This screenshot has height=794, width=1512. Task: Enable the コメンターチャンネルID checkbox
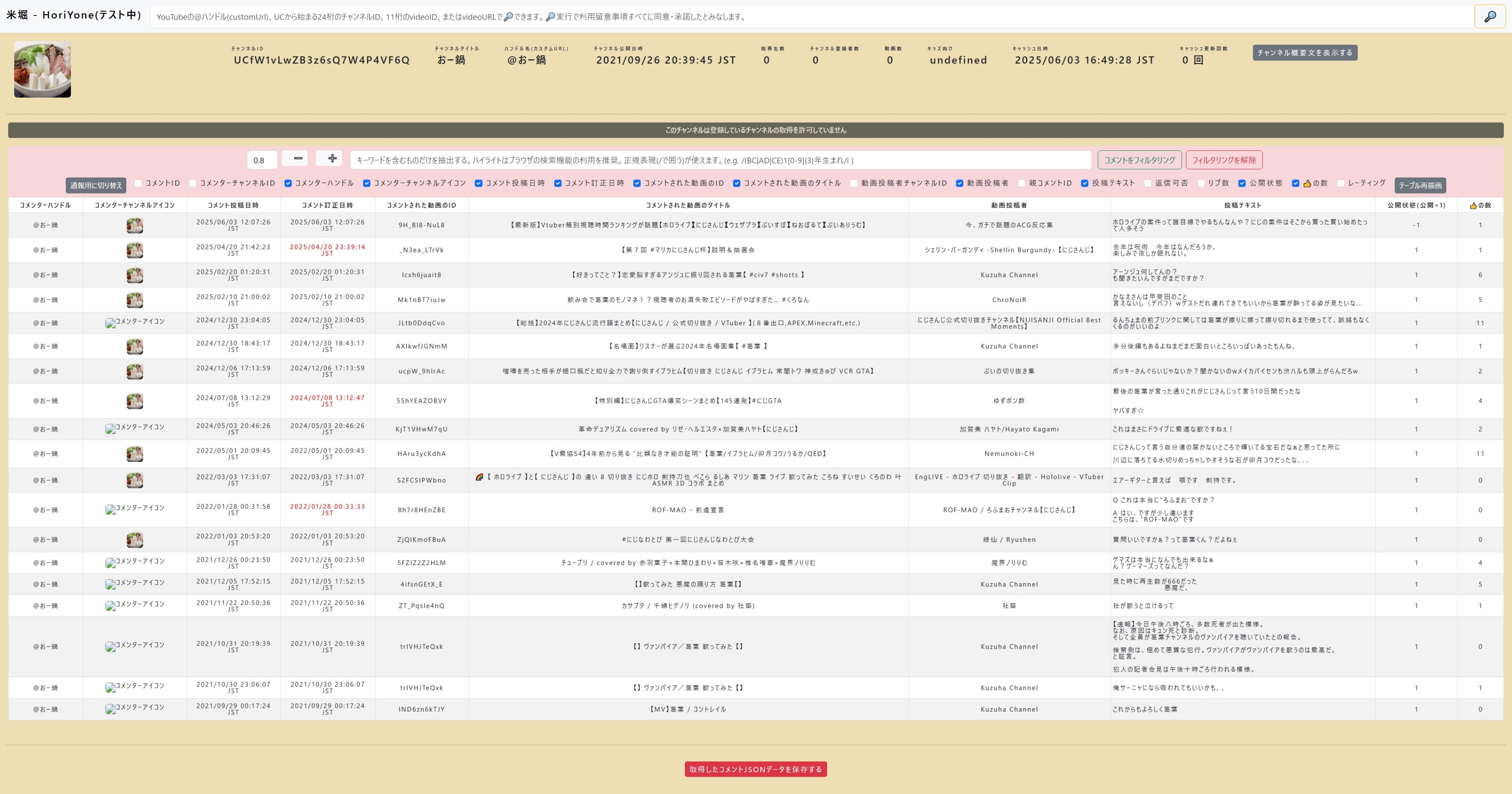pyautogui.click(x=193, y=183)
